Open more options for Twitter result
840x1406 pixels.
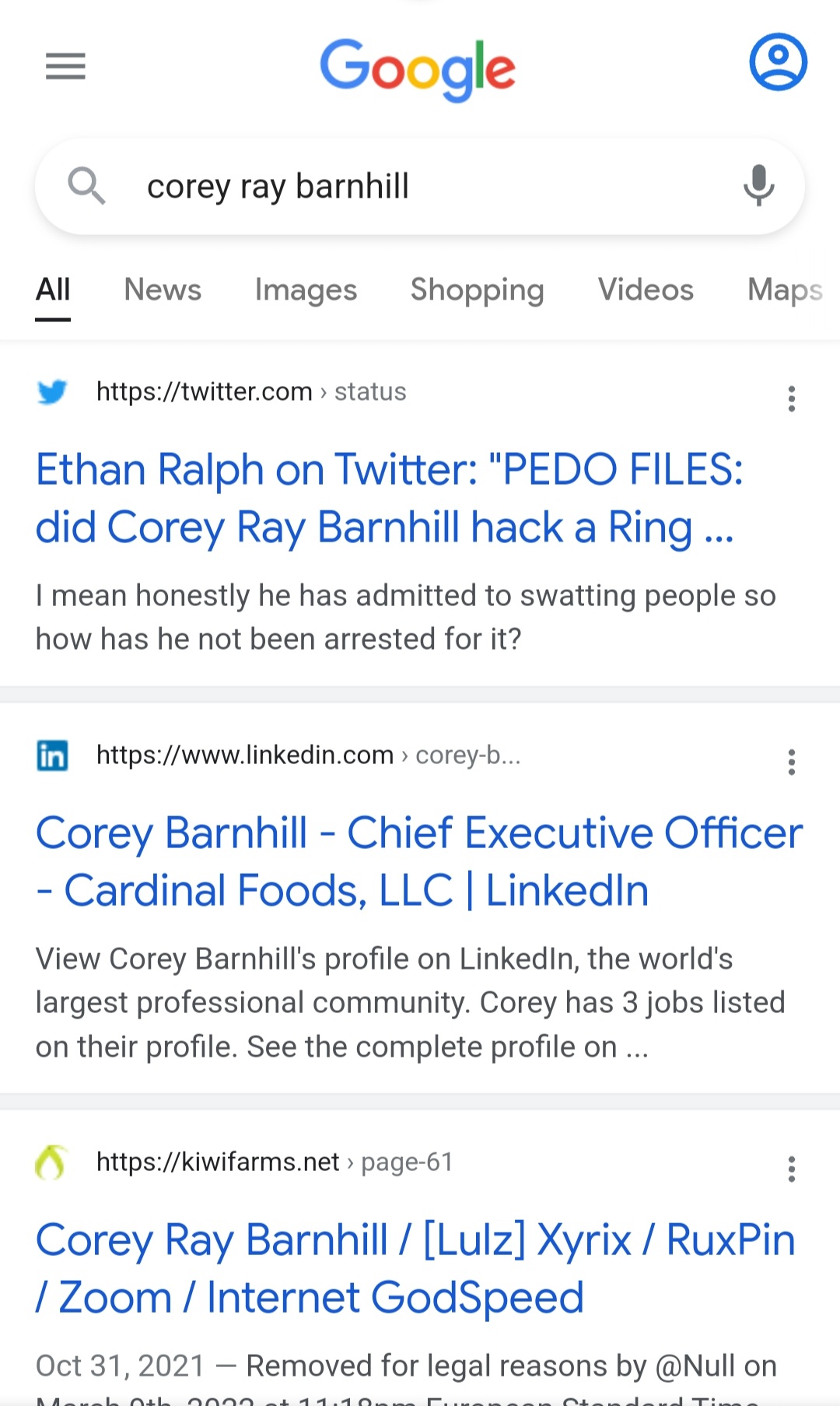(791, 398)
